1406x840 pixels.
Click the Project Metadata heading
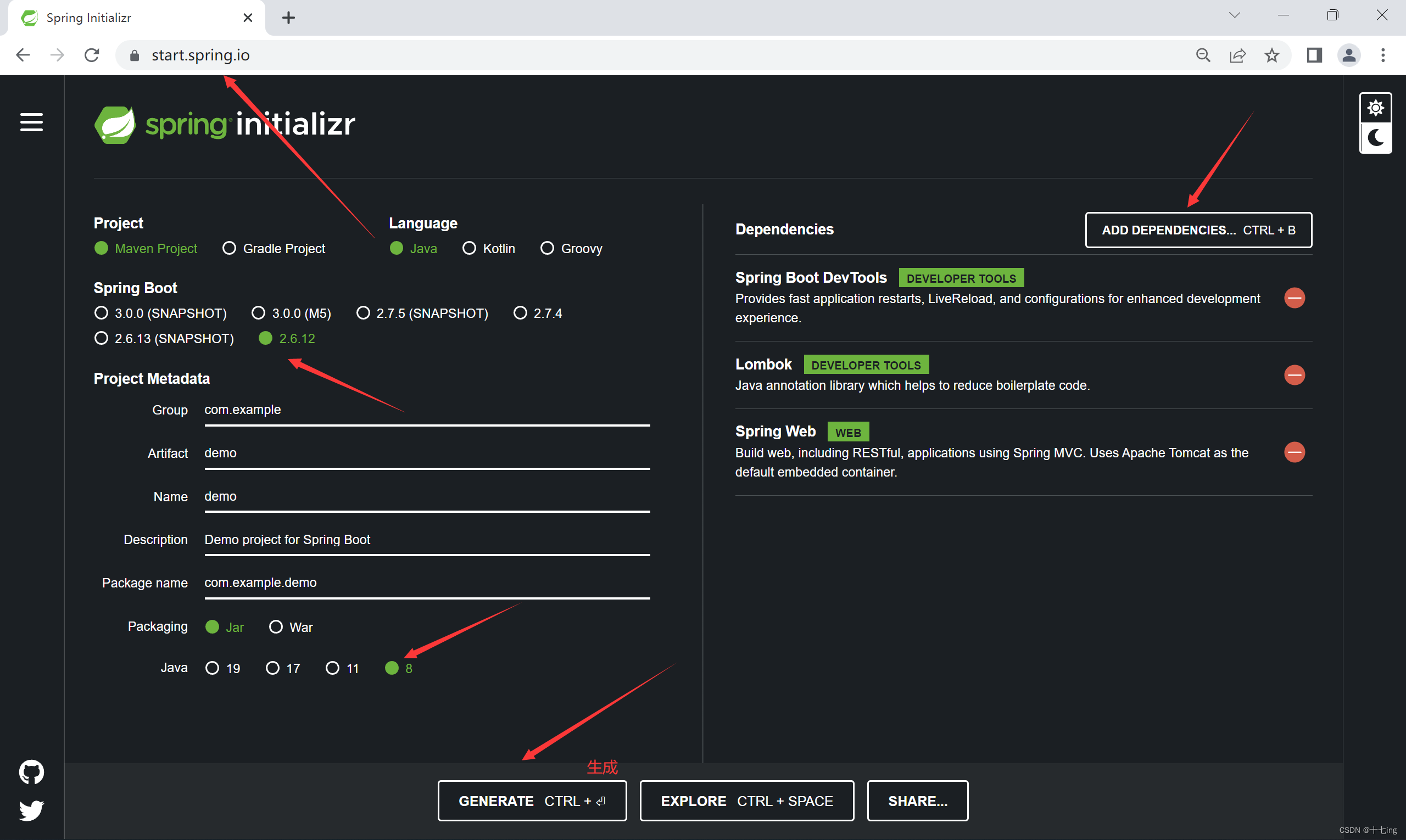[152, 378]
